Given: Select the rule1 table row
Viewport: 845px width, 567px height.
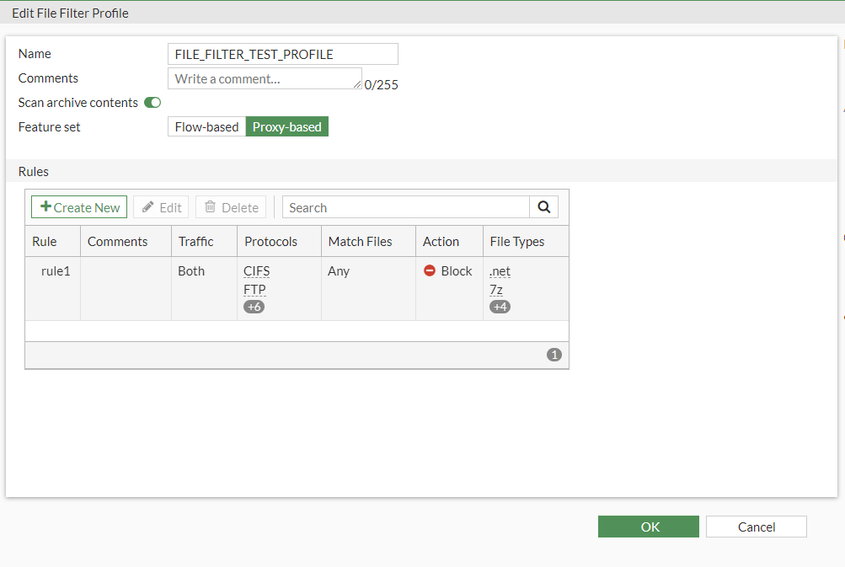Looking at the screenshot, I should point(56,271).
